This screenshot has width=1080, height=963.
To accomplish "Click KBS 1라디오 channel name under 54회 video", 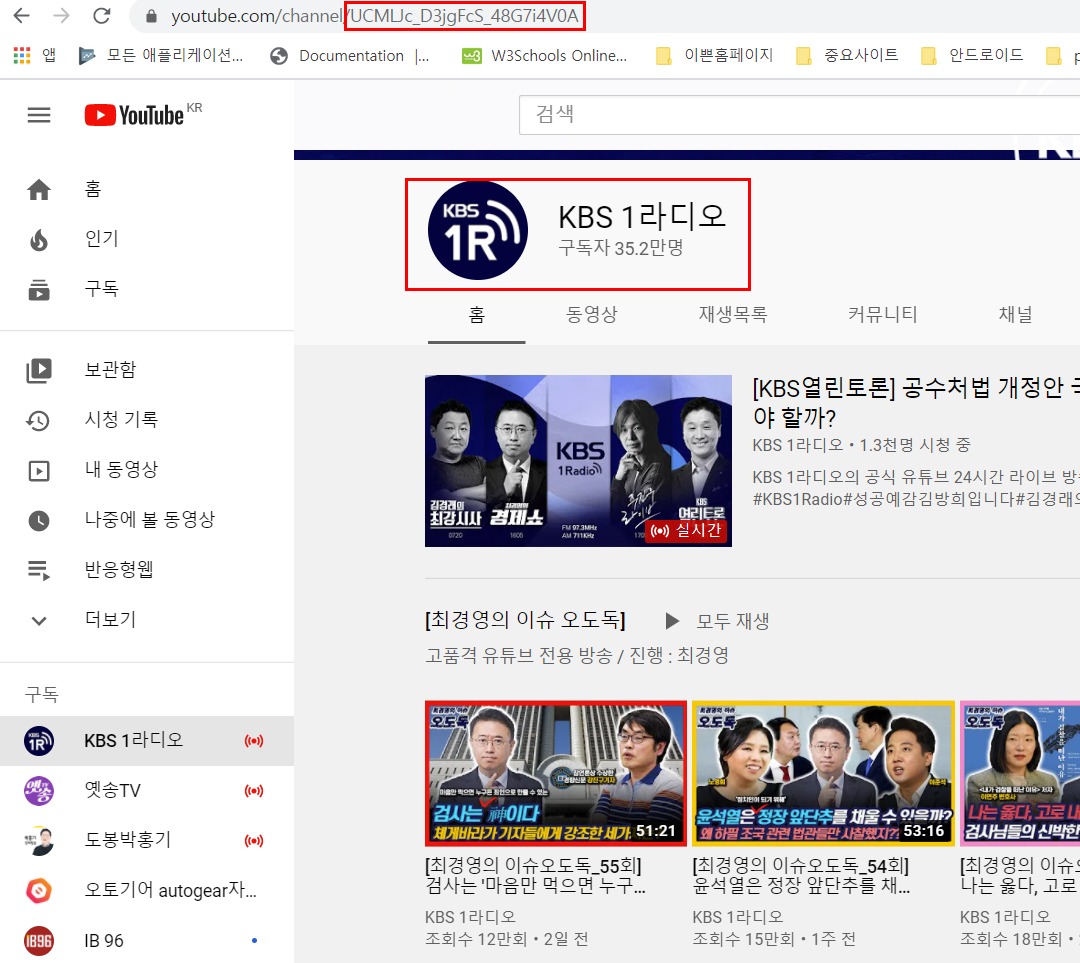I will (738, 917).
